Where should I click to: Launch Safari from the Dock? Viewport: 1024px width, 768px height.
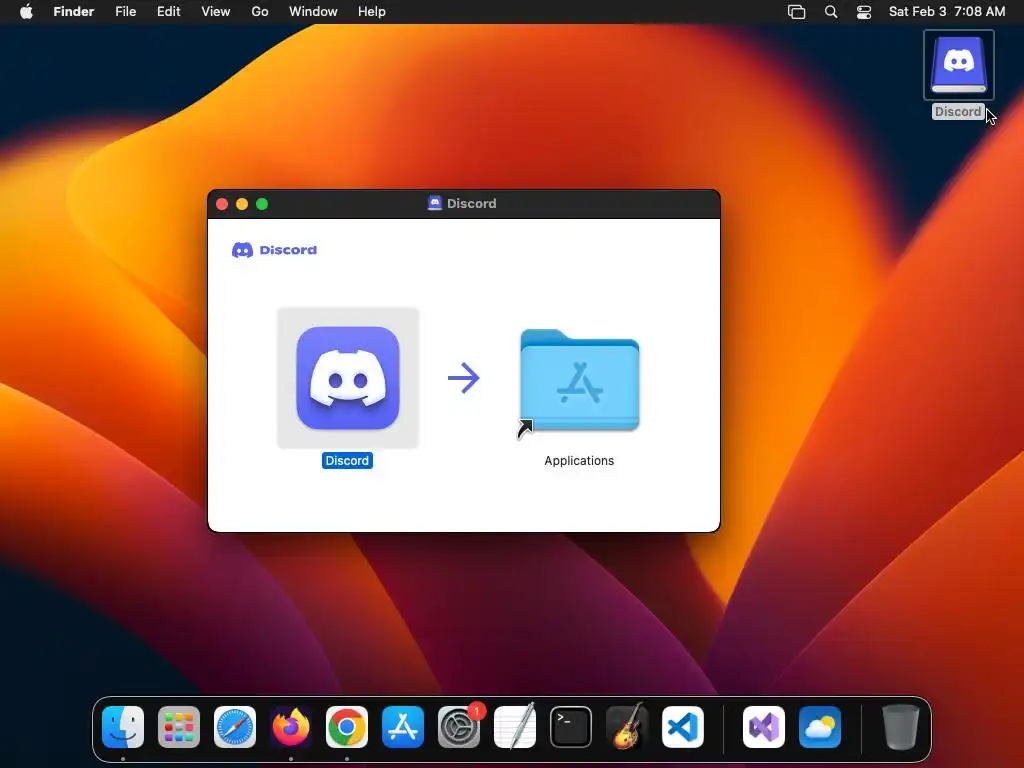(235, 727)
